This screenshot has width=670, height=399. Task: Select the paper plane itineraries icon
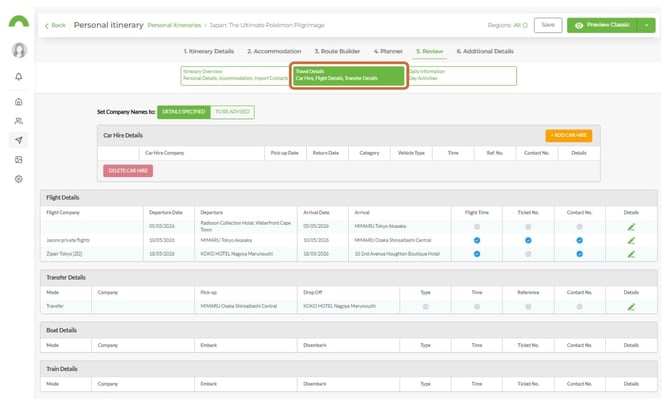click(x=19, y=140)
